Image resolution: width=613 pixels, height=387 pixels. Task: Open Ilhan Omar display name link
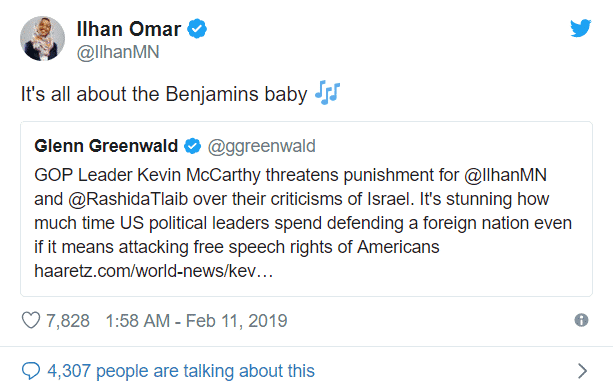pyautogui.click(x=129, y=29)
